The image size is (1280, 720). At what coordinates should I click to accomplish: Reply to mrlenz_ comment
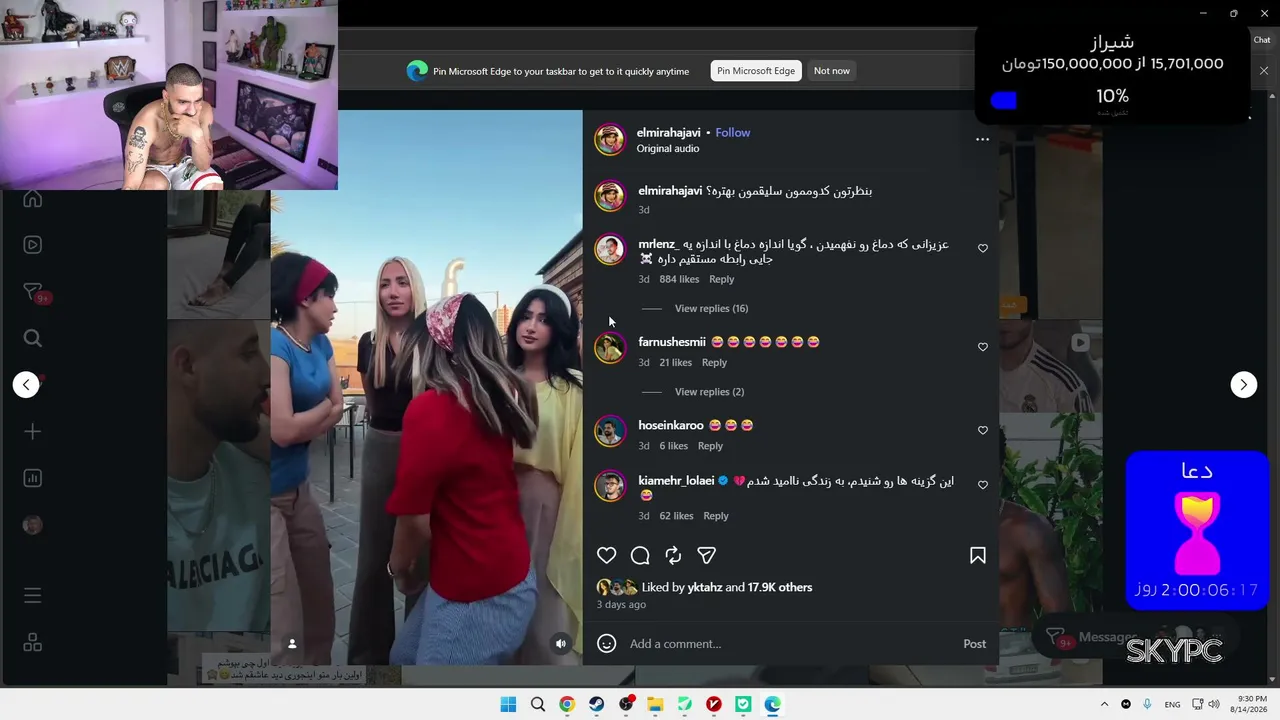(x=721, y=280)
